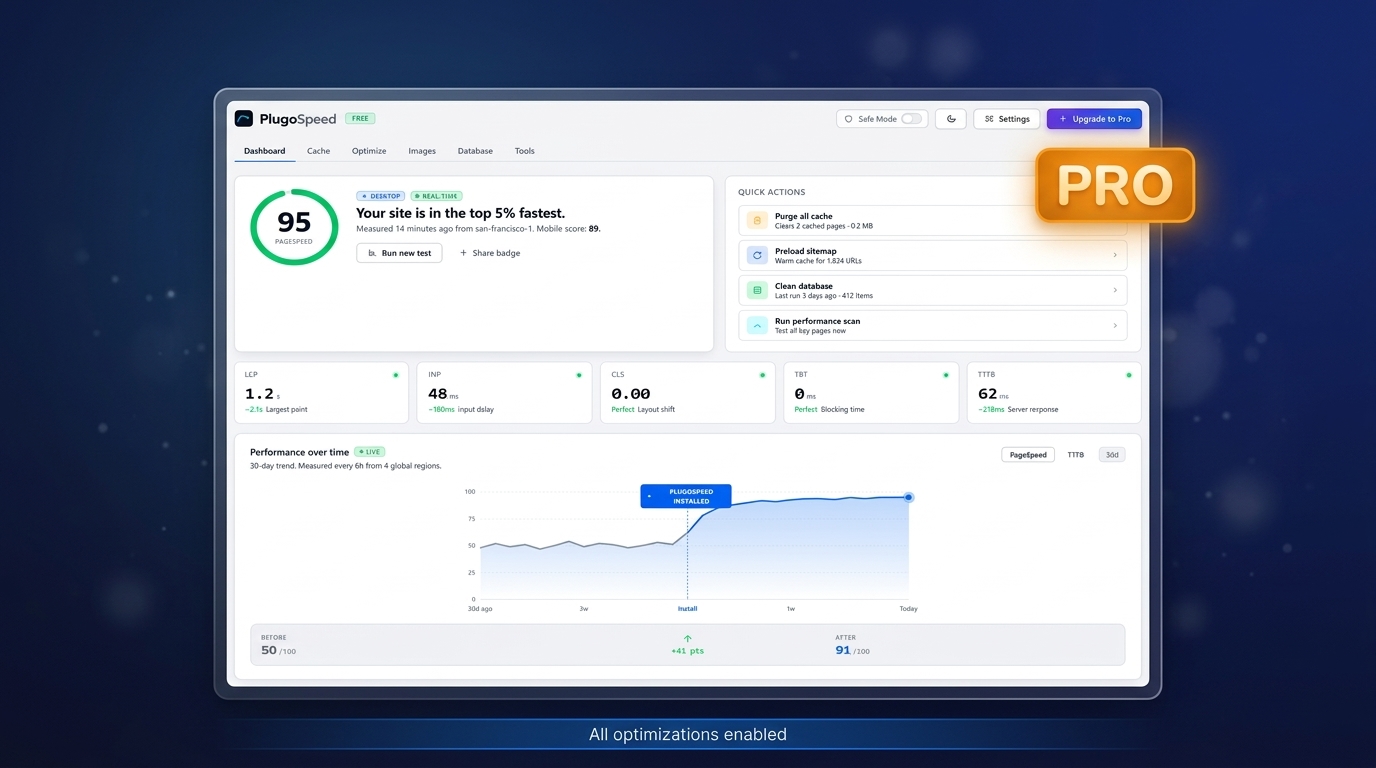Toggle dark mode with the moon icon
The width and height of the screenshot is (1376, 768).
pyautogui.click(x=951, y=119)
